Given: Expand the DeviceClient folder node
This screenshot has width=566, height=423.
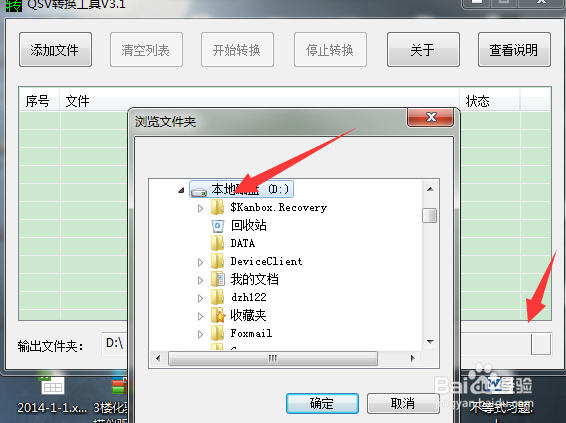Looking at the screenshot, I should pyautogui.click(x=200, y=262).
